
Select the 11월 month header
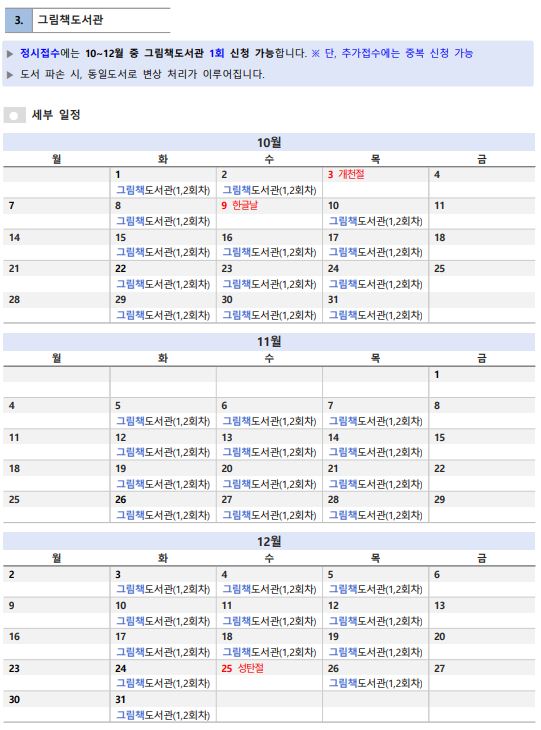(x=269, y=341)
